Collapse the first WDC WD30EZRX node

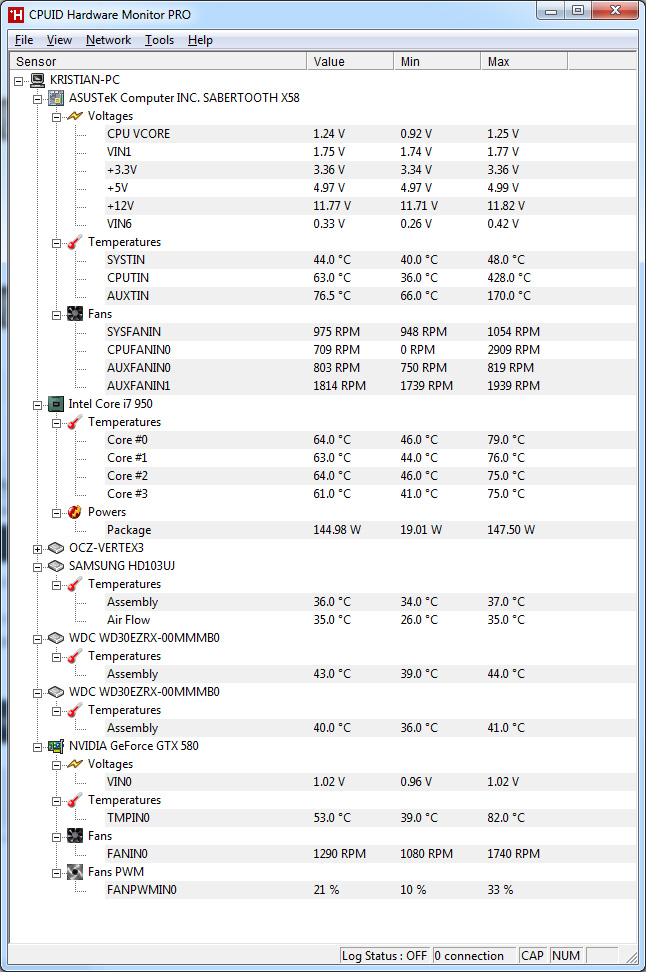pyautogui.click(x=37, y=638)
